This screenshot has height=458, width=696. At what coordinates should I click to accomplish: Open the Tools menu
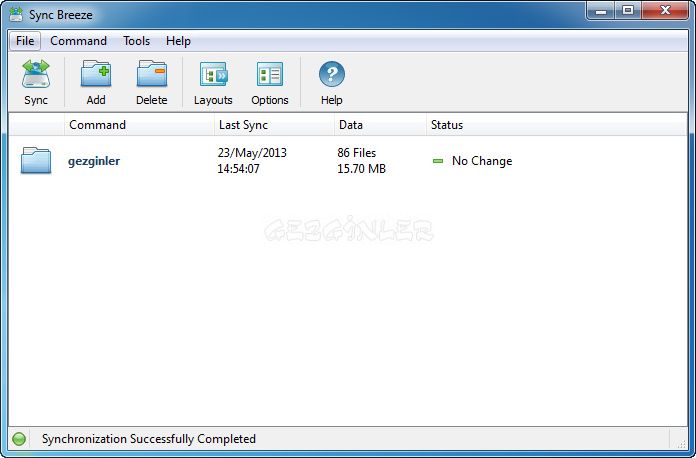136,41
